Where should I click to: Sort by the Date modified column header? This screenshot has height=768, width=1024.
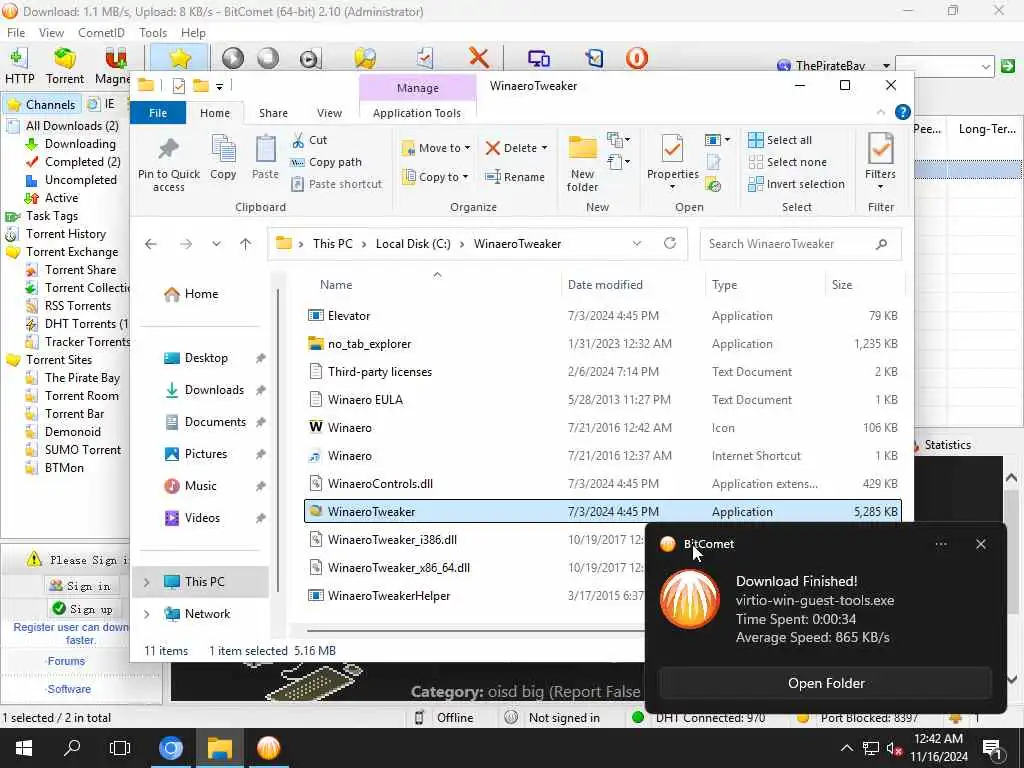pyautogui.click(x=605, y=285)
